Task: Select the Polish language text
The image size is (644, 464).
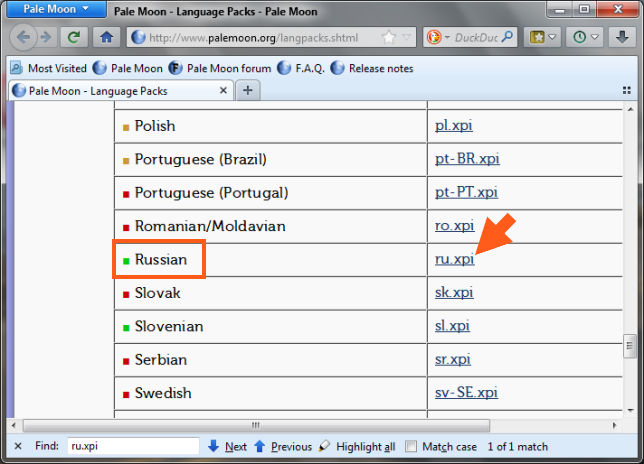Action: 155,126
